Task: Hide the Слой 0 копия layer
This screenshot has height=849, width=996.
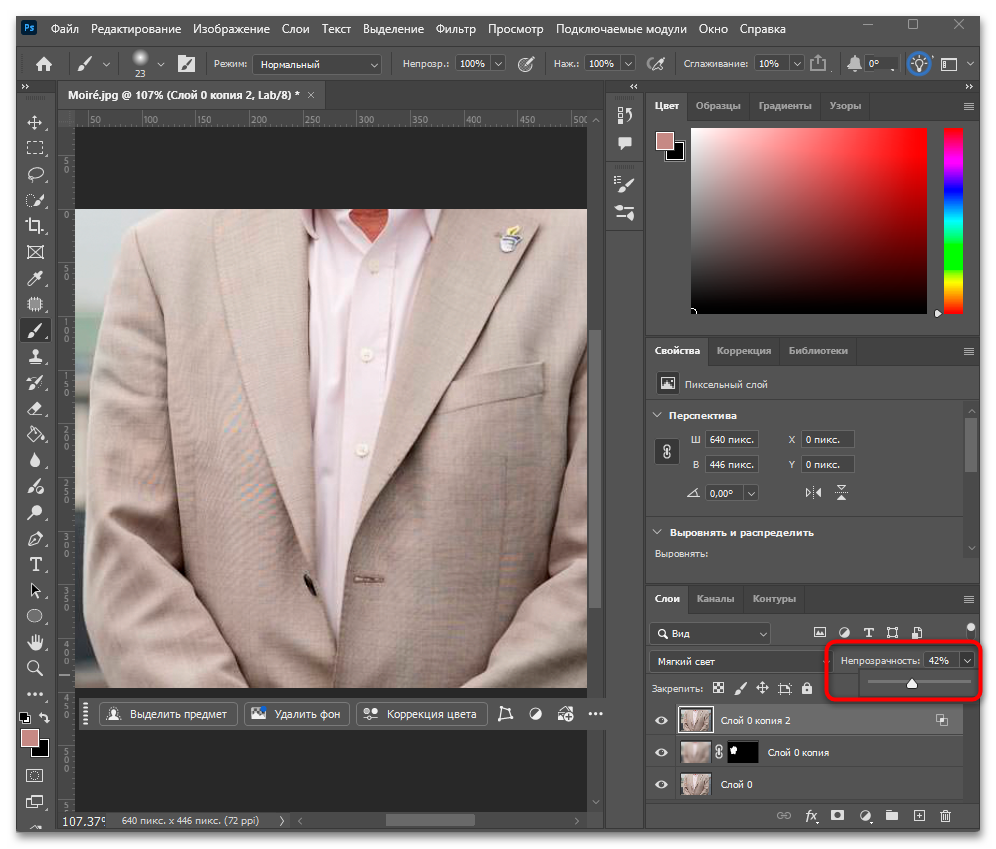Action: [x=661, y=752]
